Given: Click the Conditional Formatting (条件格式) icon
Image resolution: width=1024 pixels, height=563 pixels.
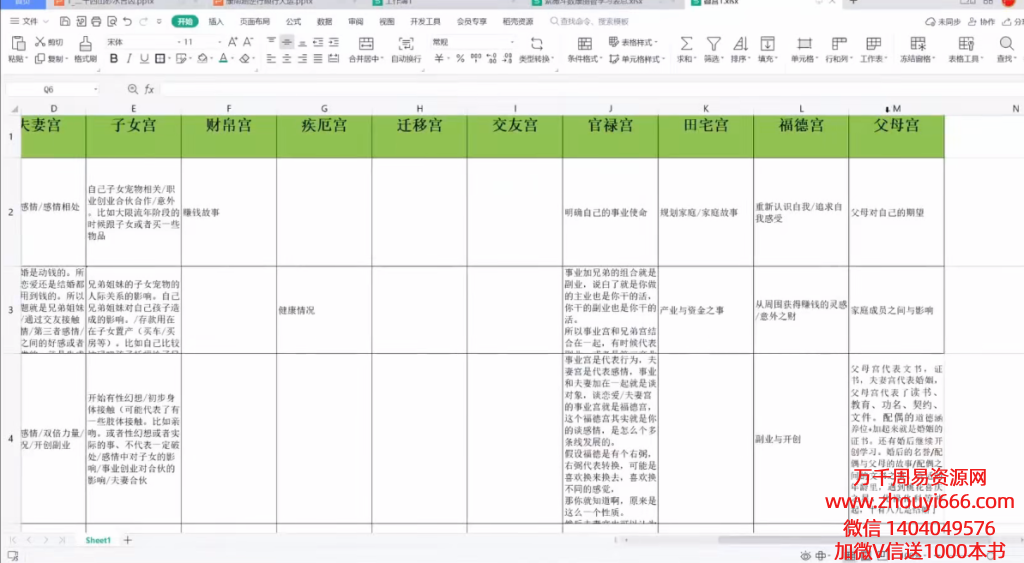Looking at the screenshot, I should 584,44.
